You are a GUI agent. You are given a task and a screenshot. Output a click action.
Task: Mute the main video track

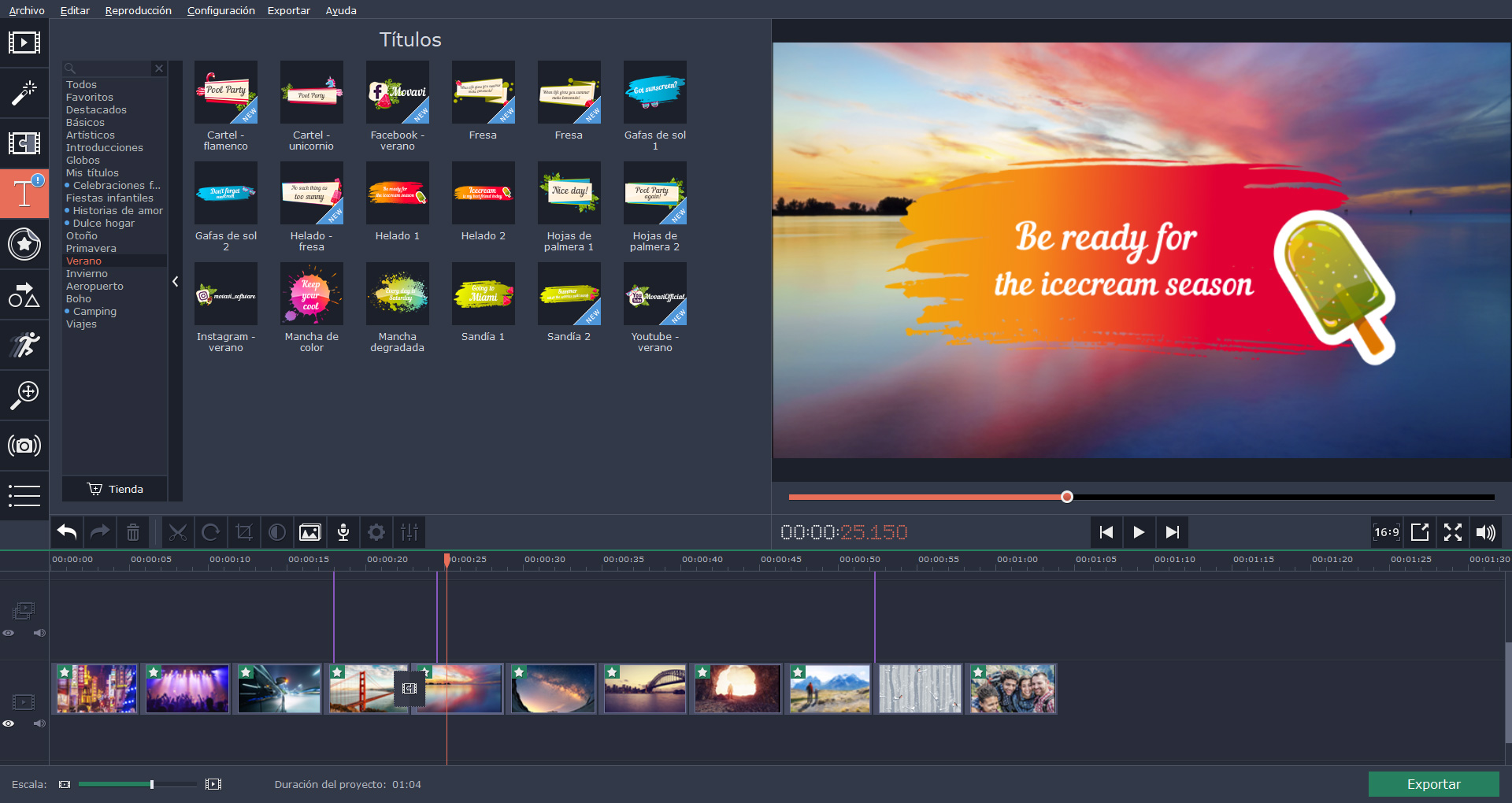[39, 723]
